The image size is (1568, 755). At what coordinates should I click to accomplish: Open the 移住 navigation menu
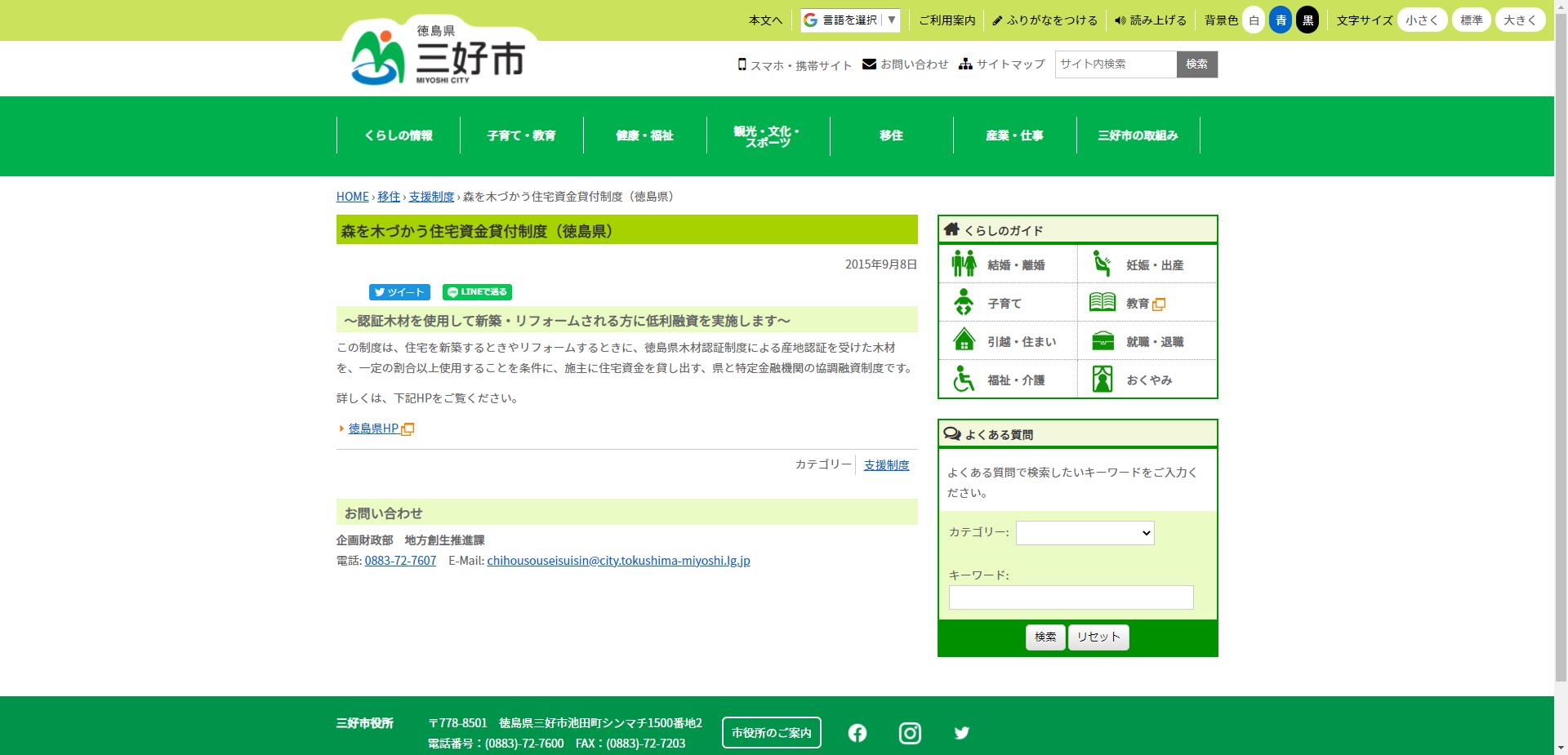(890, 135)
